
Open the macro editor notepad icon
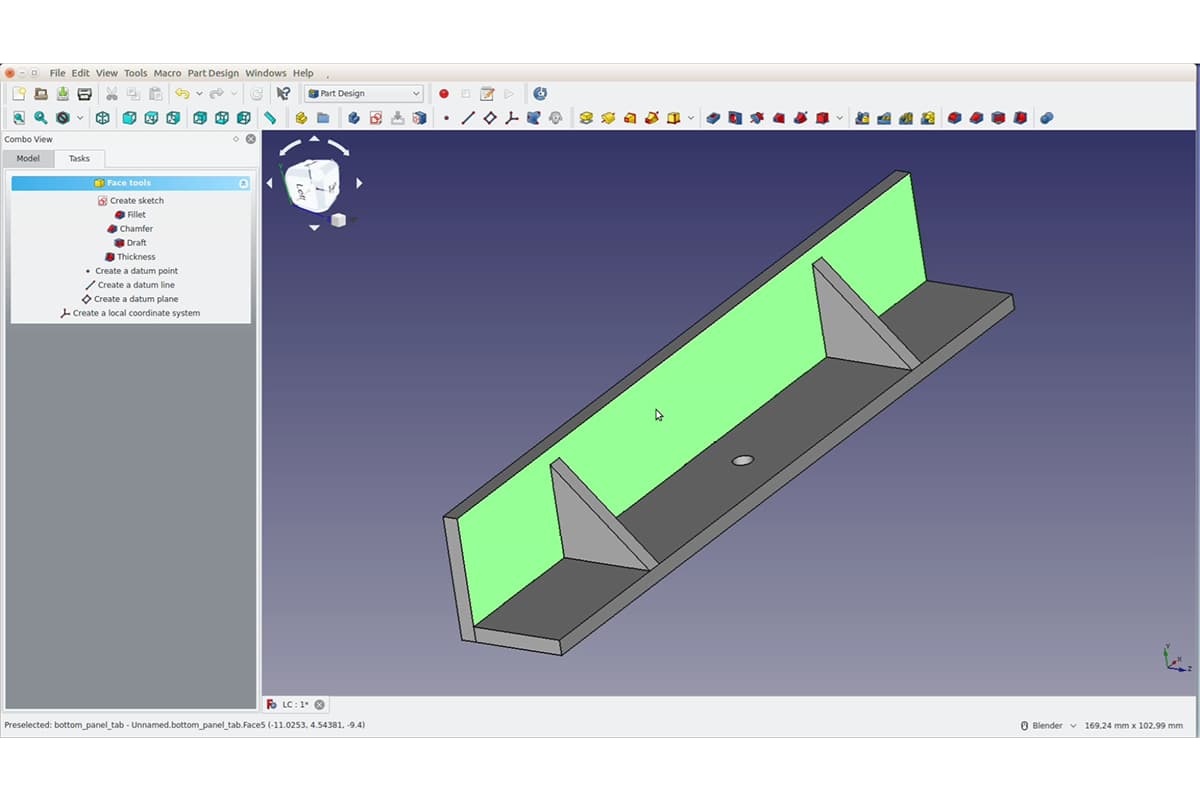(x=487, y=94)
